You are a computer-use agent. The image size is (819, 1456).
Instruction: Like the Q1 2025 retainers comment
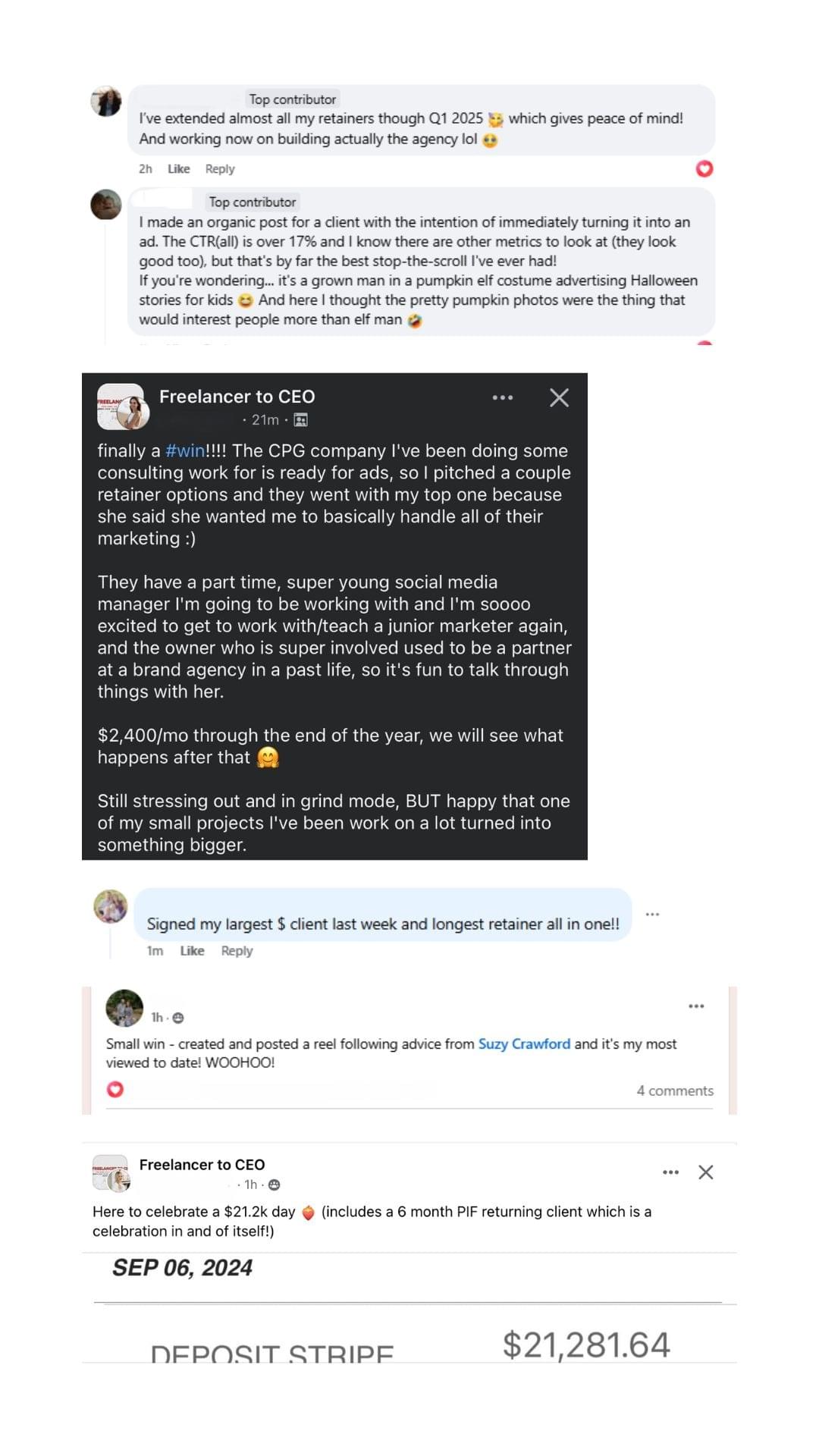pyautogui.click(x=178, y=169)
